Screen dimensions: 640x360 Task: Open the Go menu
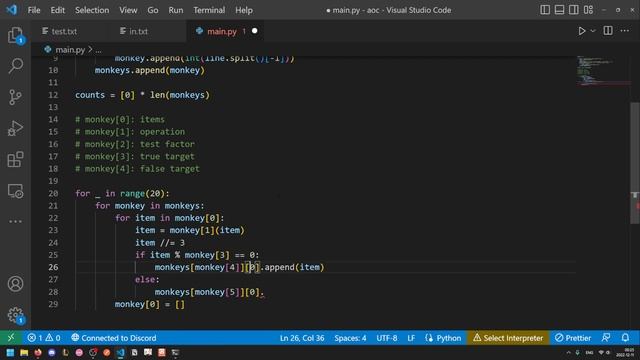(x=153, y=10)
